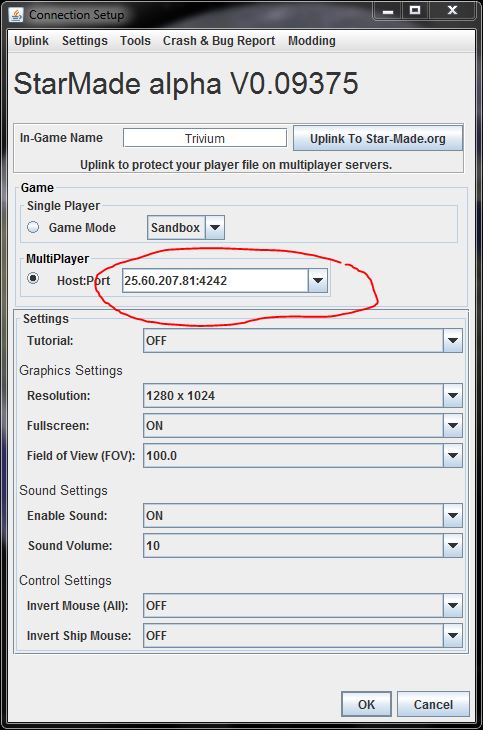
Task: Open the Uplink menu
Action: coord(31,41)
